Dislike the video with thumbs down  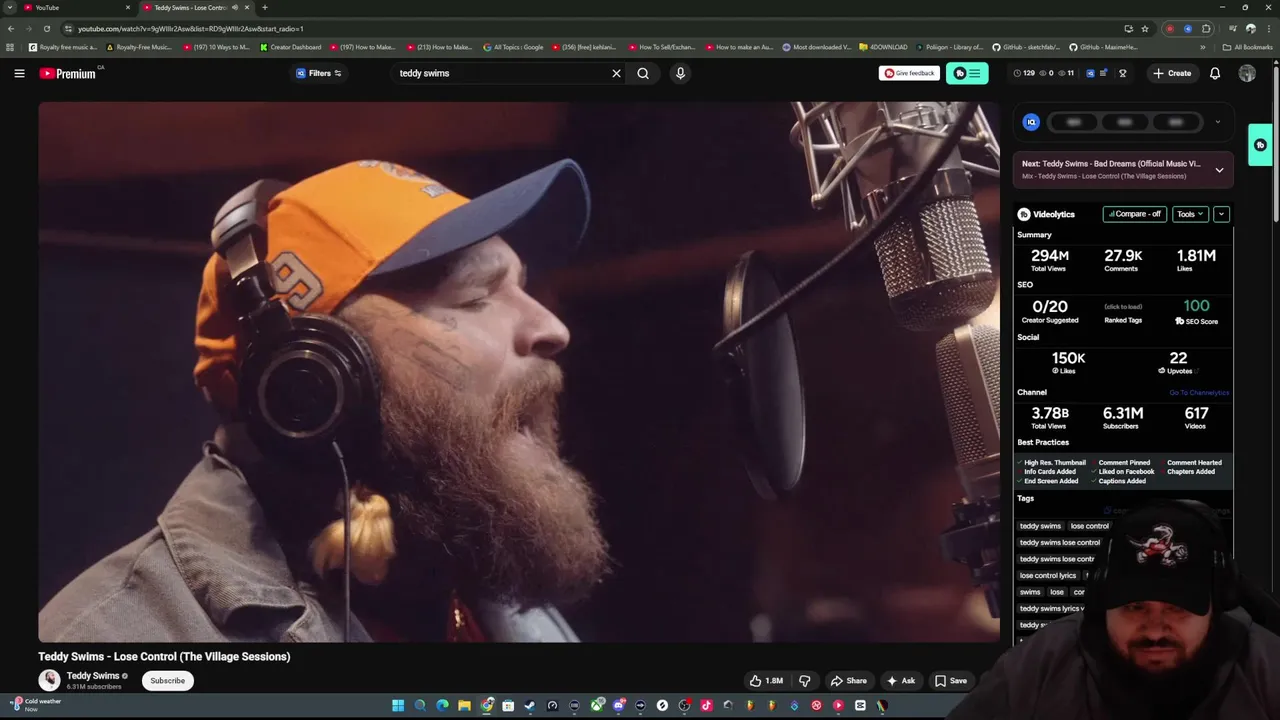805,681
